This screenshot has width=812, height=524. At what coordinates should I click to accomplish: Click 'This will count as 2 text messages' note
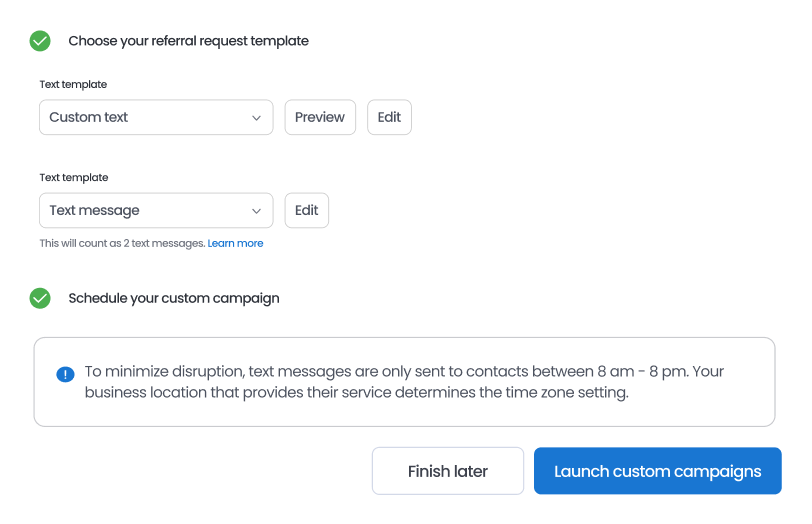122,243
